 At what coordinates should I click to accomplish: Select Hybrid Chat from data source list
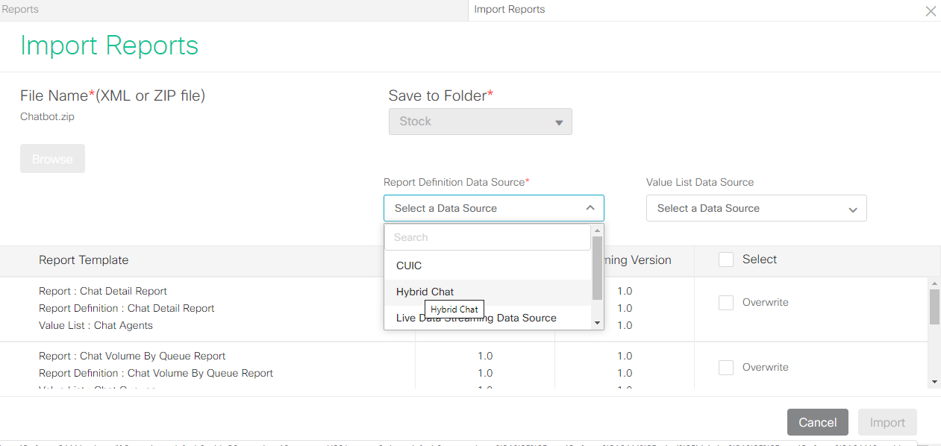point(425,292)
